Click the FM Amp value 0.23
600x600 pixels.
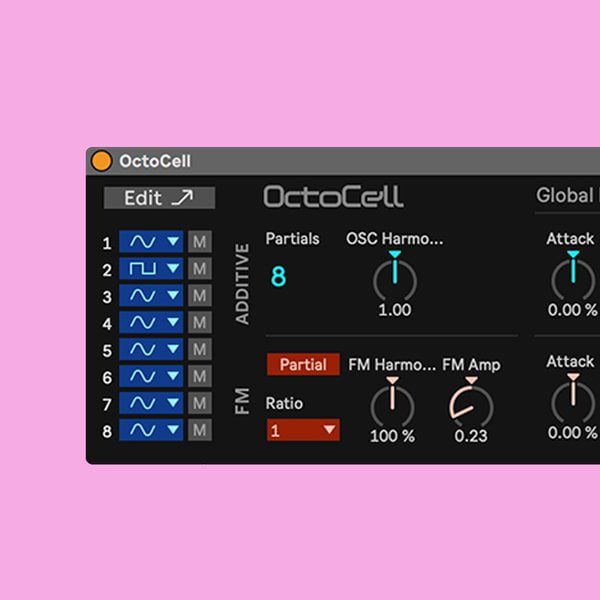click(471, 436)
